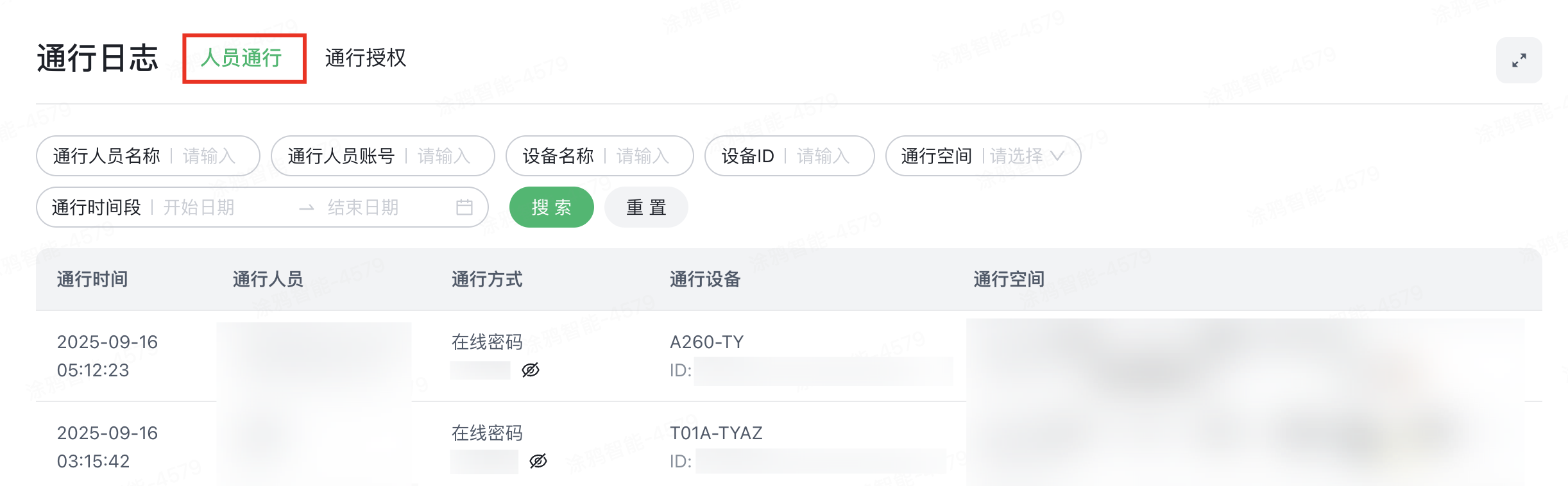Click the 设备名称 input box

tap(642, 156)
